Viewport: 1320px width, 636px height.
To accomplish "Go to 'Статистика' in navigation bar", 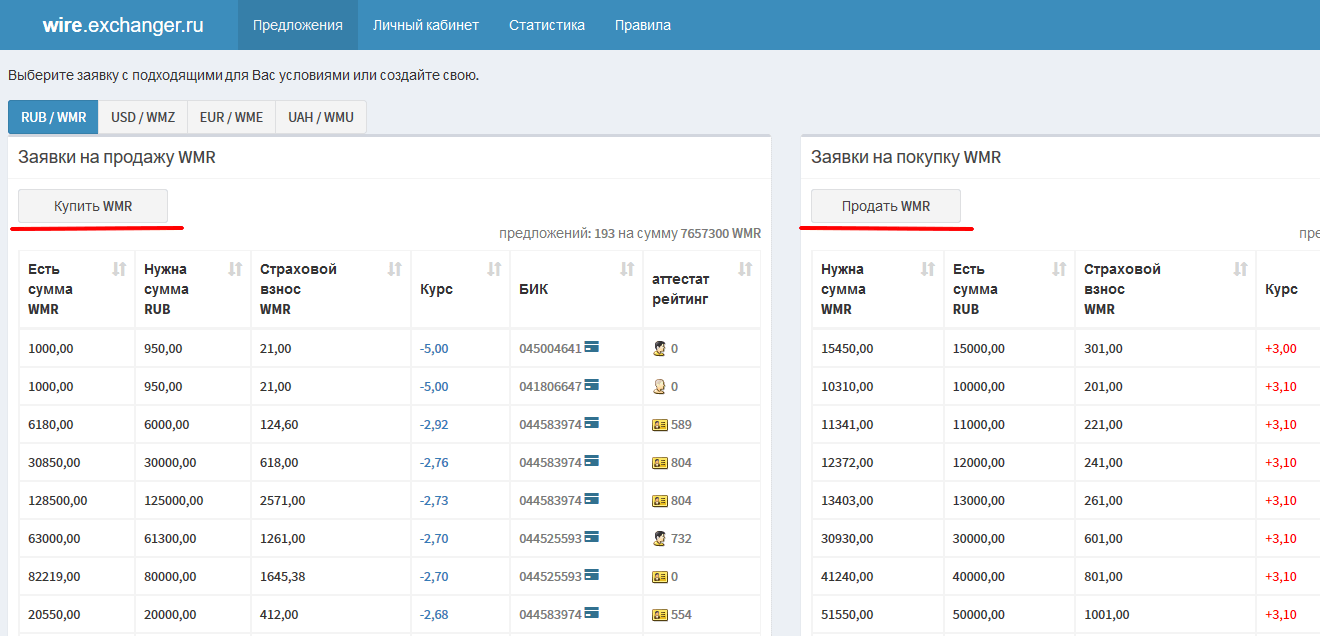I will [547, 25].
